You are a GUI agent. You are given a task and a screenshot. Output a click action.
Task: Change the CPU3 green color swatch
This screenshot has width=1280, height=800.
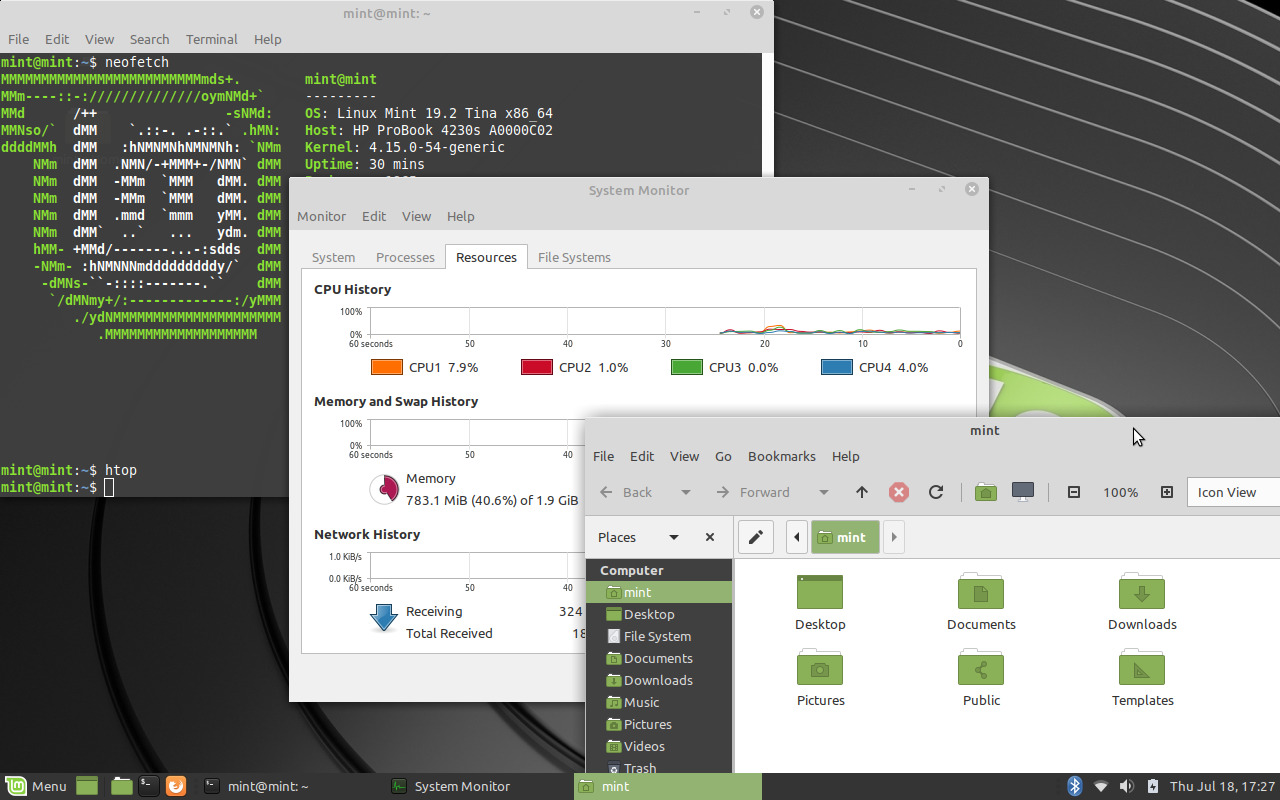pyautogui.click(x=687, y=367)
